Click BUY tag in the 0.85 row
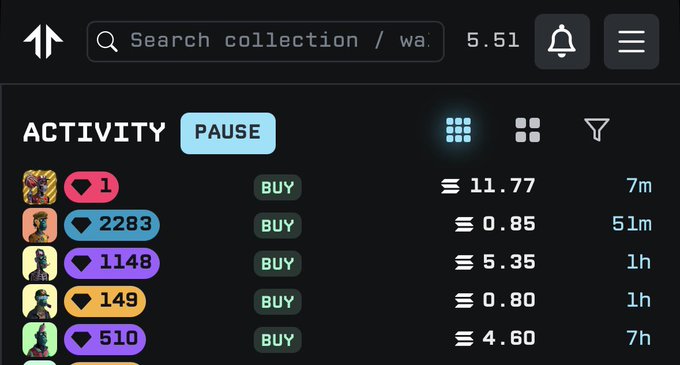Viewport: 680px width, 365px height. (278, 225)
